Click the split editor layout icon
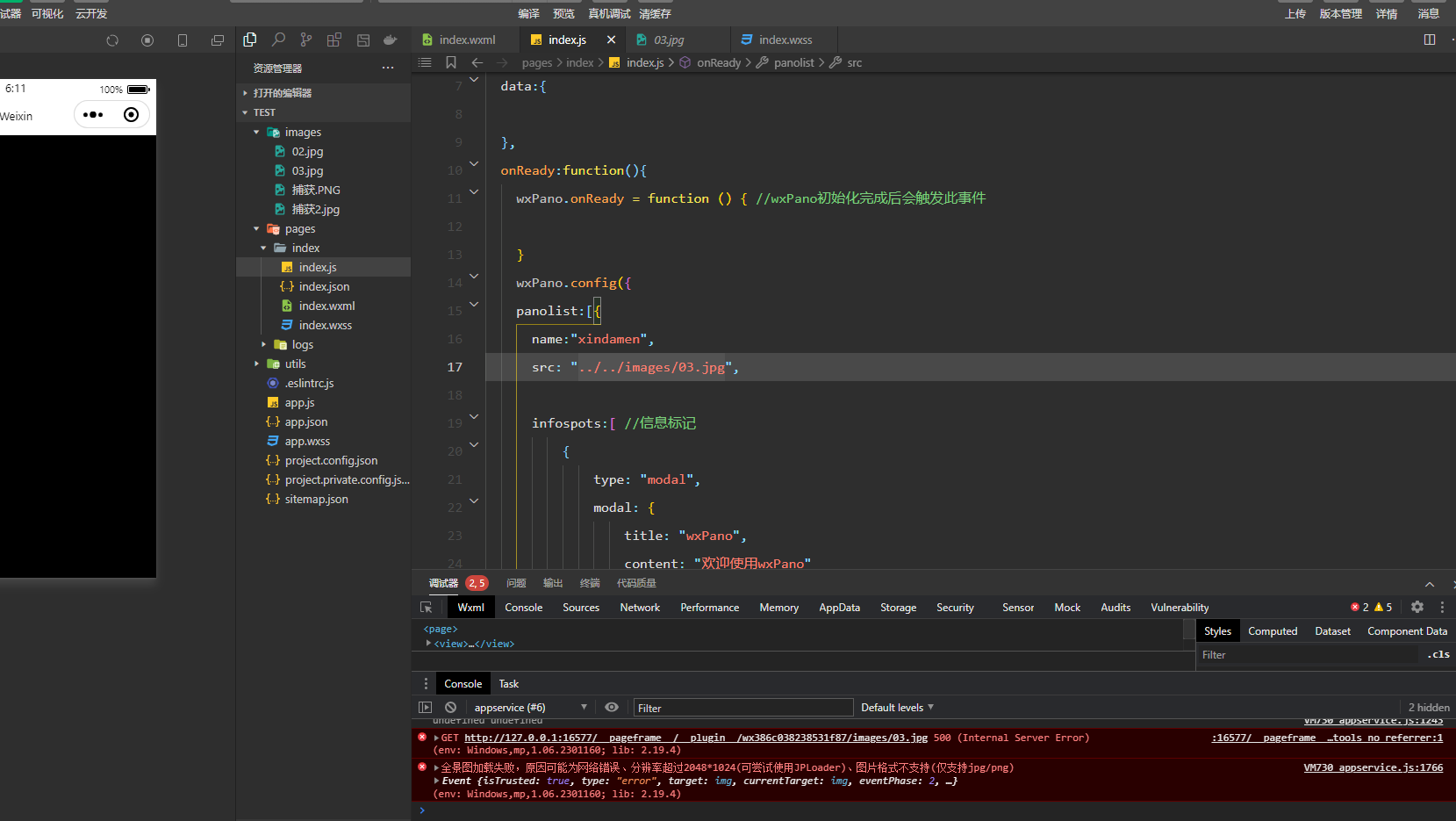 pos(1430,40)
